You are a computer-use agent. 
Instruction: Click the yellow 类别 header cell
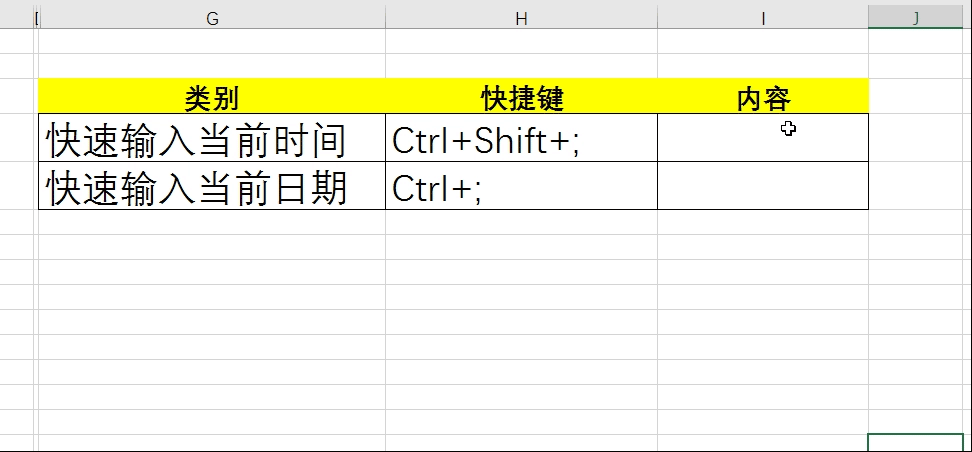click(x=212, y=96)
